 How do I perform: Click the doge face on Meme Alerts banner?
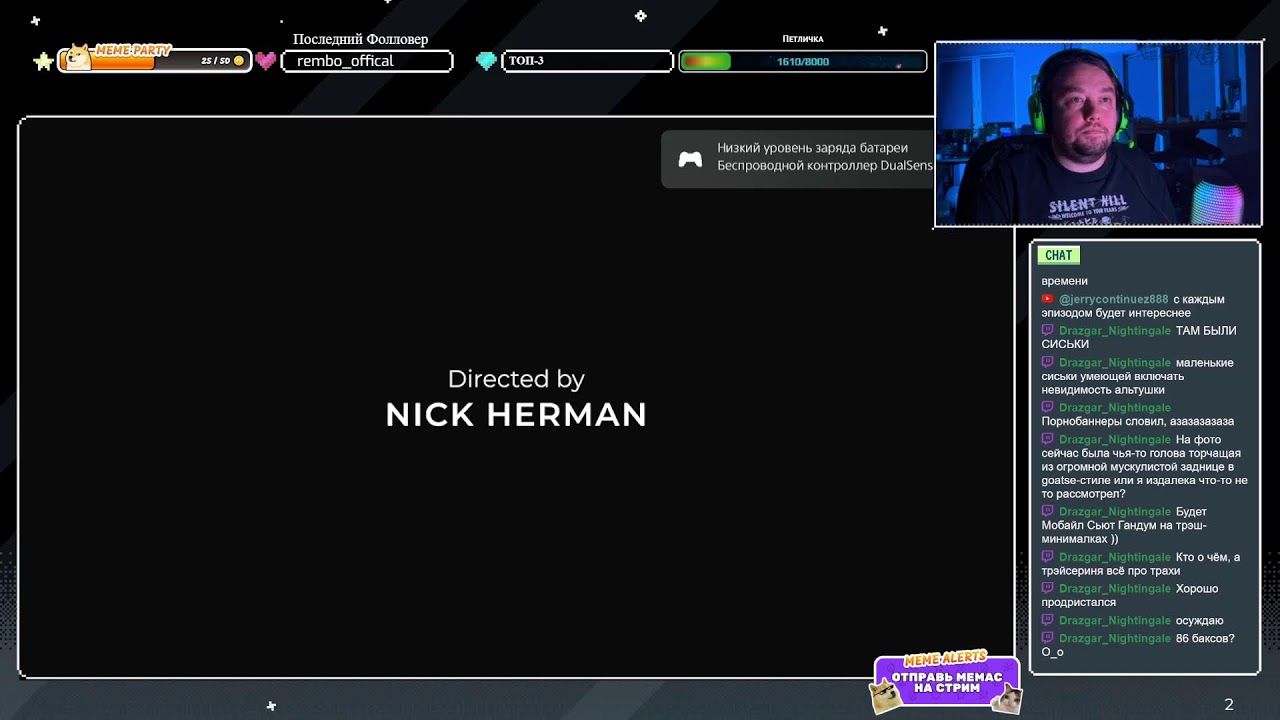coord(885,697)
